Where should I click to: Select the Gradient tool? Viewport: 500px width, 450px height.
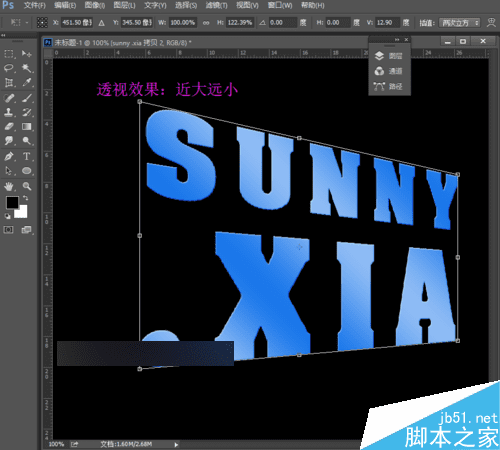[x=27, y=127]
